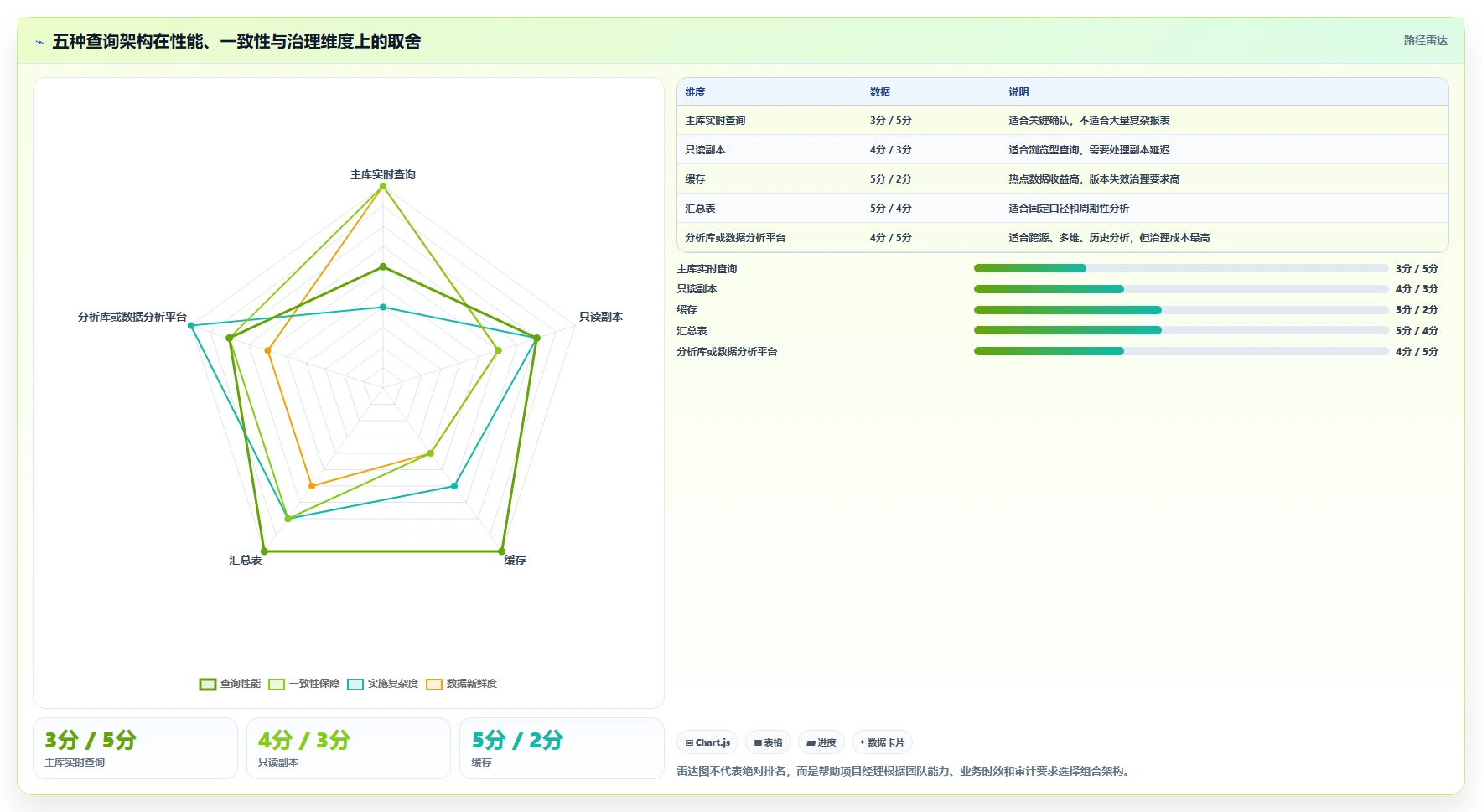Open the 缓存 5分 / 2分 card
This screenshot has height=812, width=1482.
pos(562,748)
